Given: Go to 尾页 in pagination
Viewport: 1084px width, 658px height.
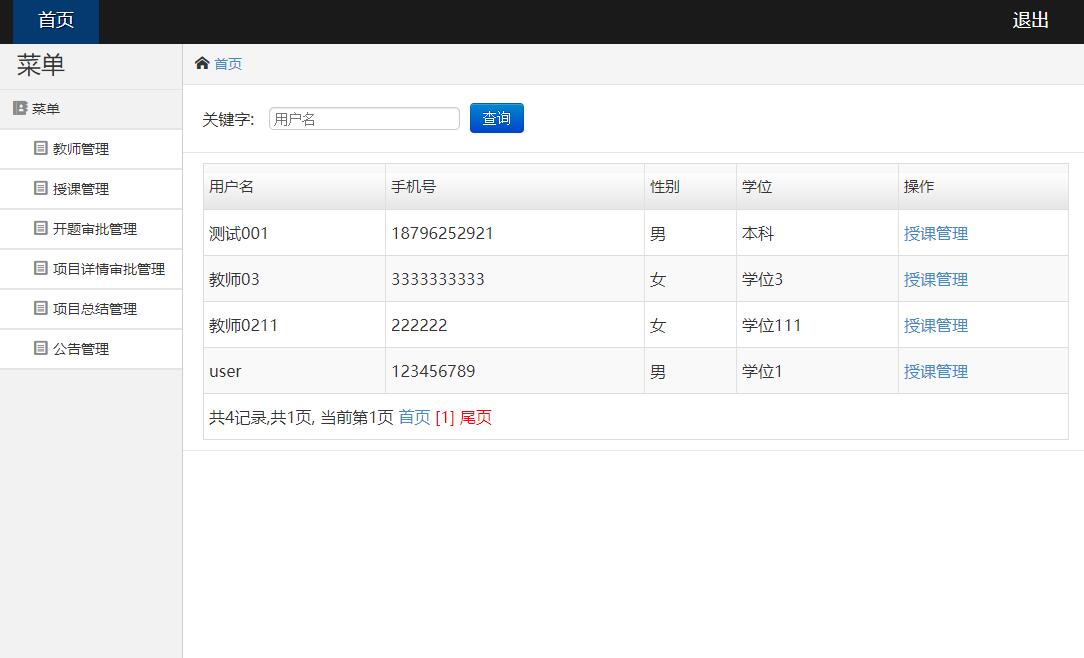Looking at the screenshot, I should click(476, 418).
